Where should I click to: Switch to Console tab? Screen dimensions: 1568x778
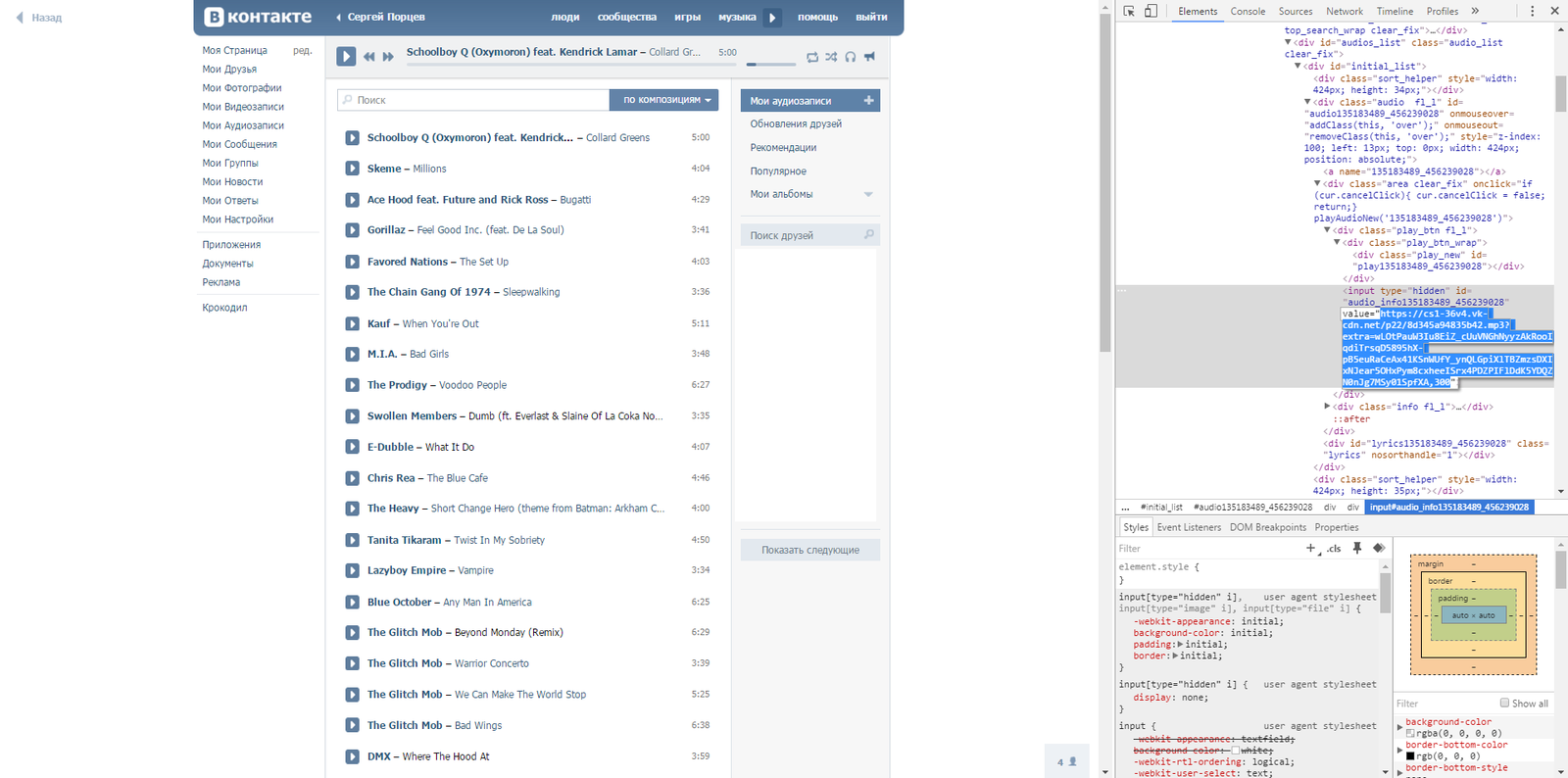coord(1248,12)
